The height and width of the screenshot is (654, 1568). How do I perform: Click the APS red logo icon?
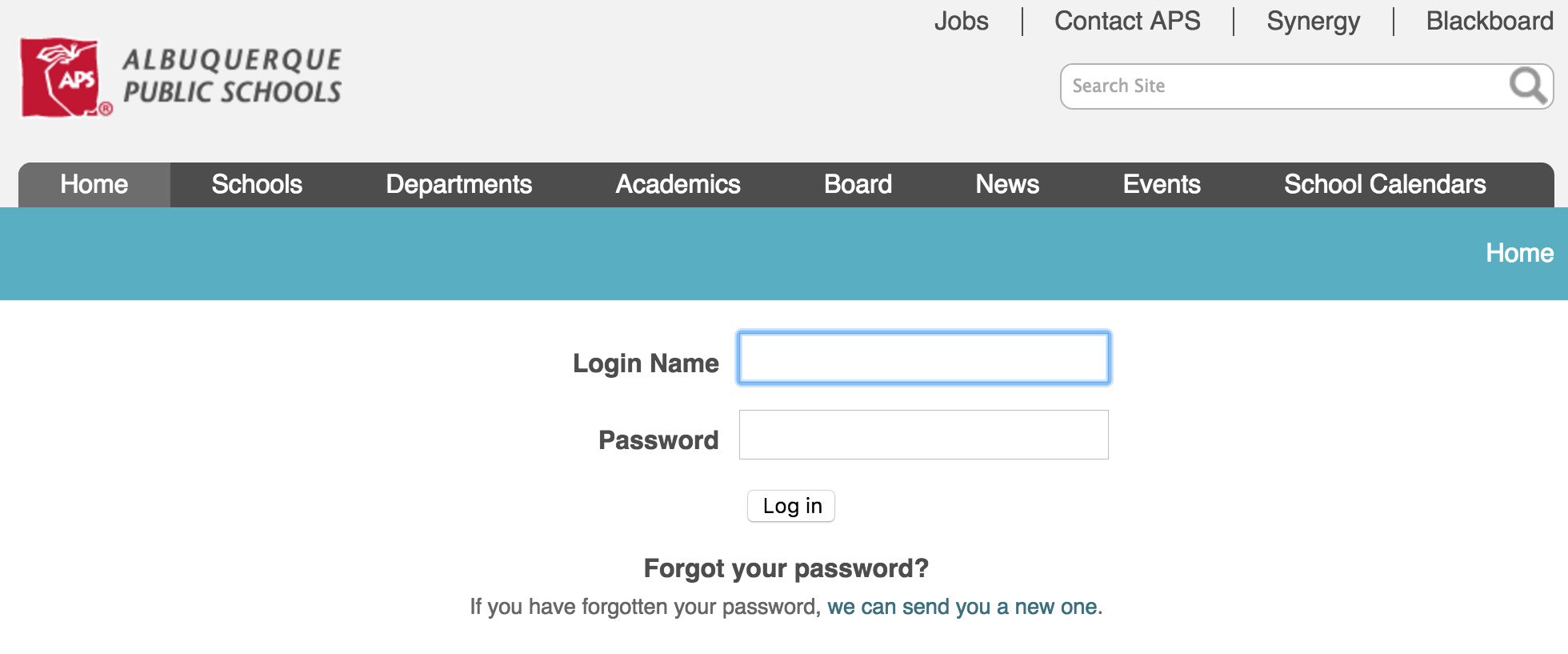tap(66, 78)
